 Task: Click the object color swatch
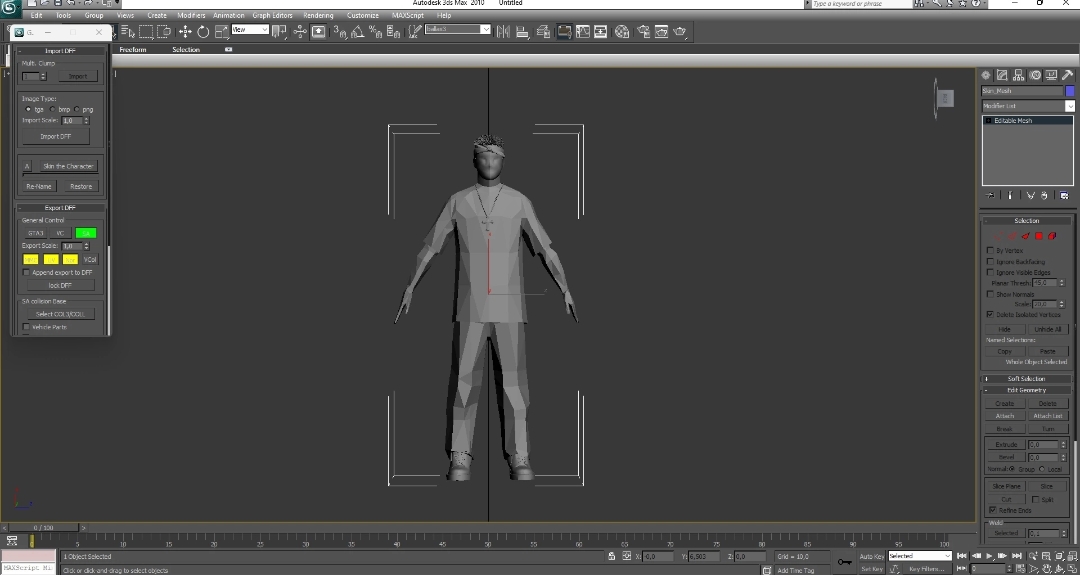pyautogui.click(x=1069, y=91)
